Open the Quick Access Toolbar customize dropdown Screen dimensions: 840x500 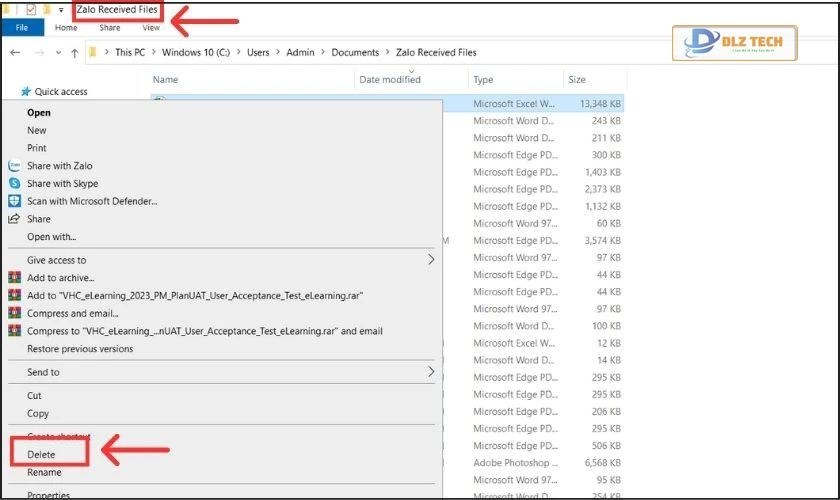pyautogui.click(x=61, y=10)
